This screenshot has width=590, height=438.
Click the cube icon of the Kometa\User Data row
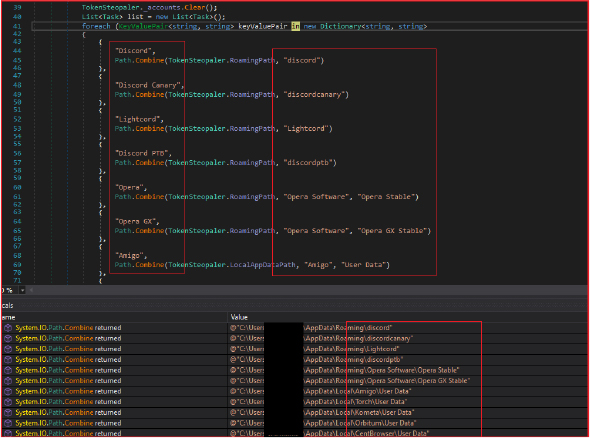8,412
